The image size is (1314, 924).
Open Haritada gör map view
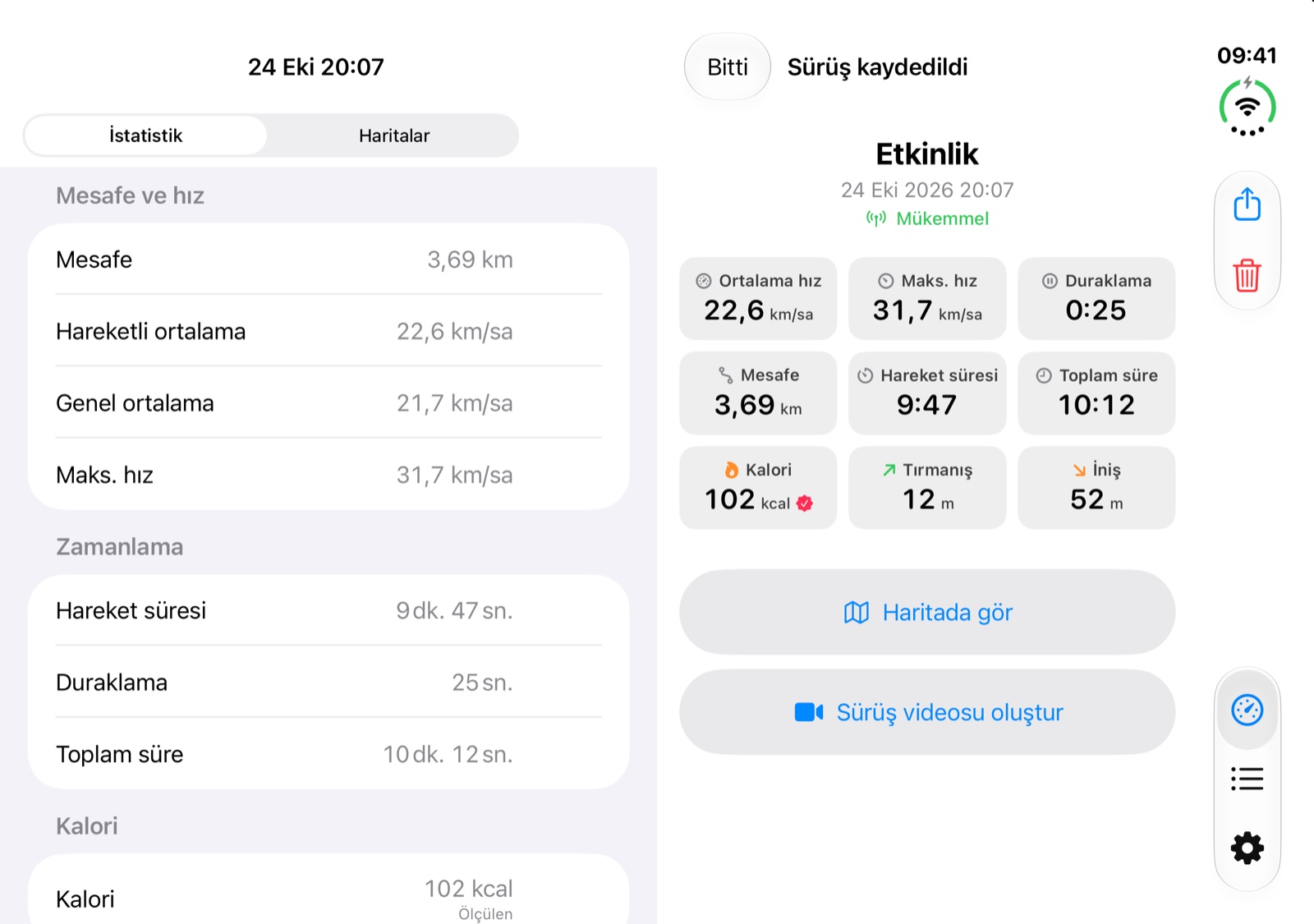pyautogui.click(x=927, y=612)
